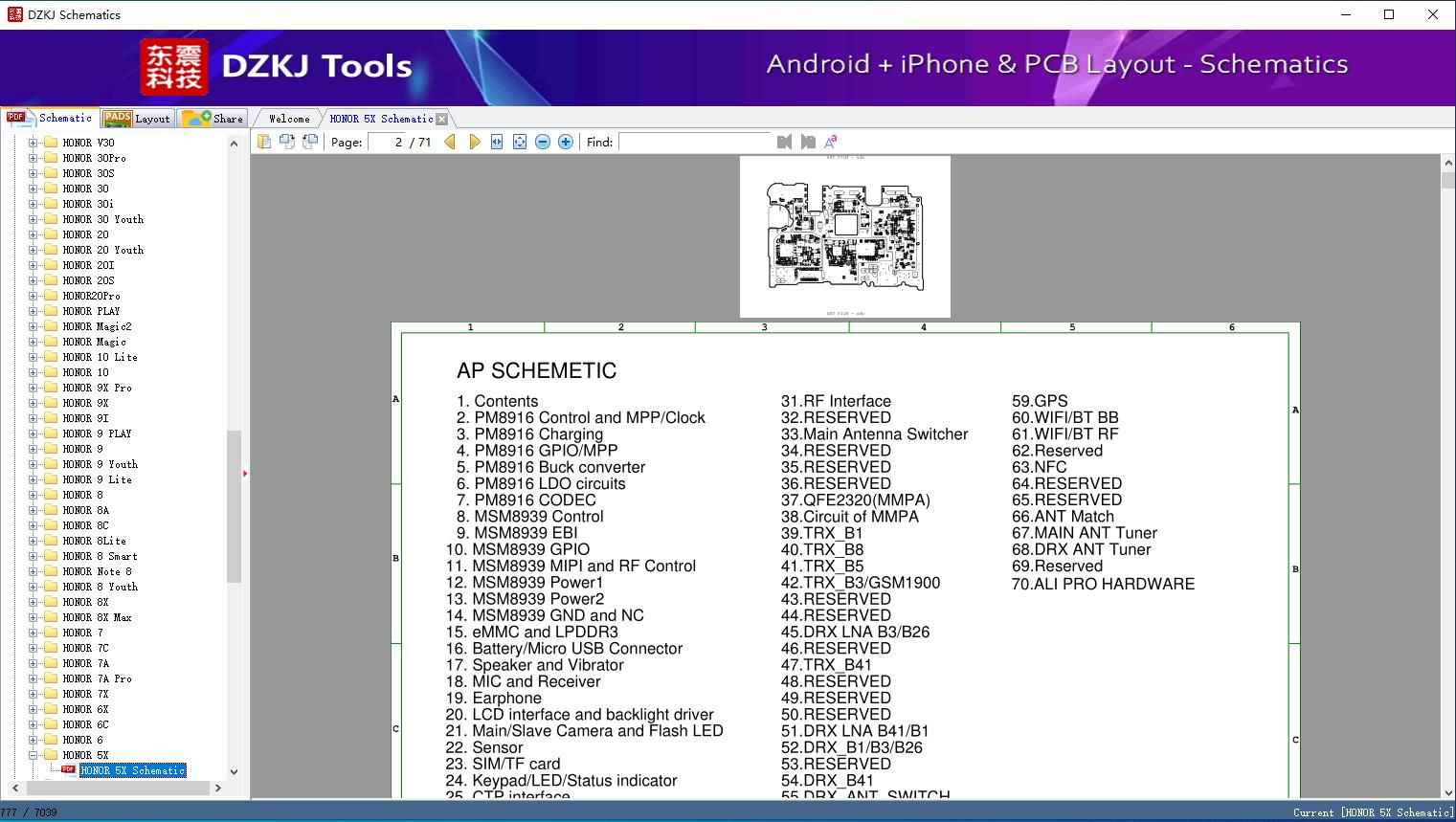This screenshot has width=1456, height=822.
Task: Click the AP SCHEMETIC heading
Action: click(536, 371)
